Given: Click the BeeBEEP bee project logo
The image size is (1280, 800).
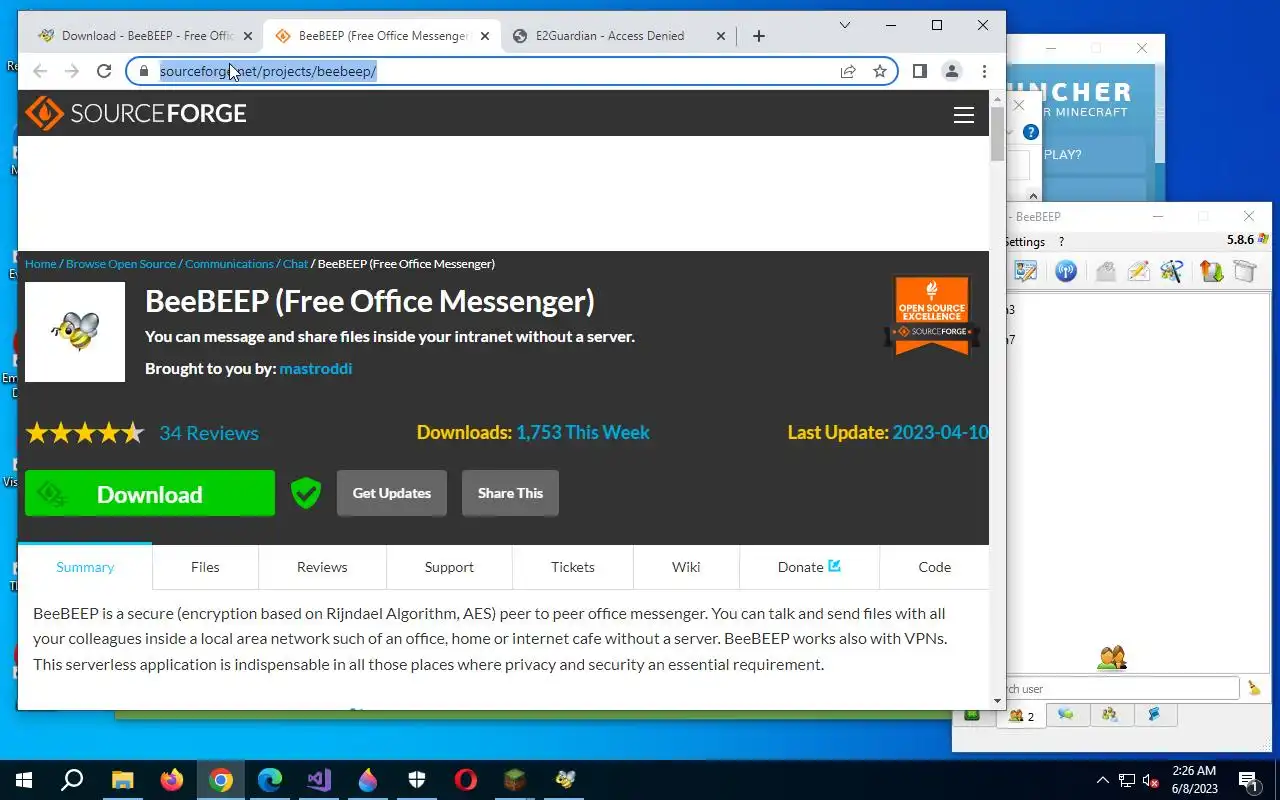Looking at the screenshot, I should coord(75,332).
